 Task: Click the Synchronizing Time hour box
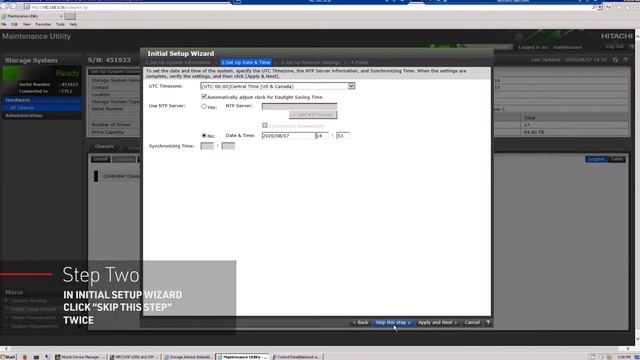tap(207, 146)
